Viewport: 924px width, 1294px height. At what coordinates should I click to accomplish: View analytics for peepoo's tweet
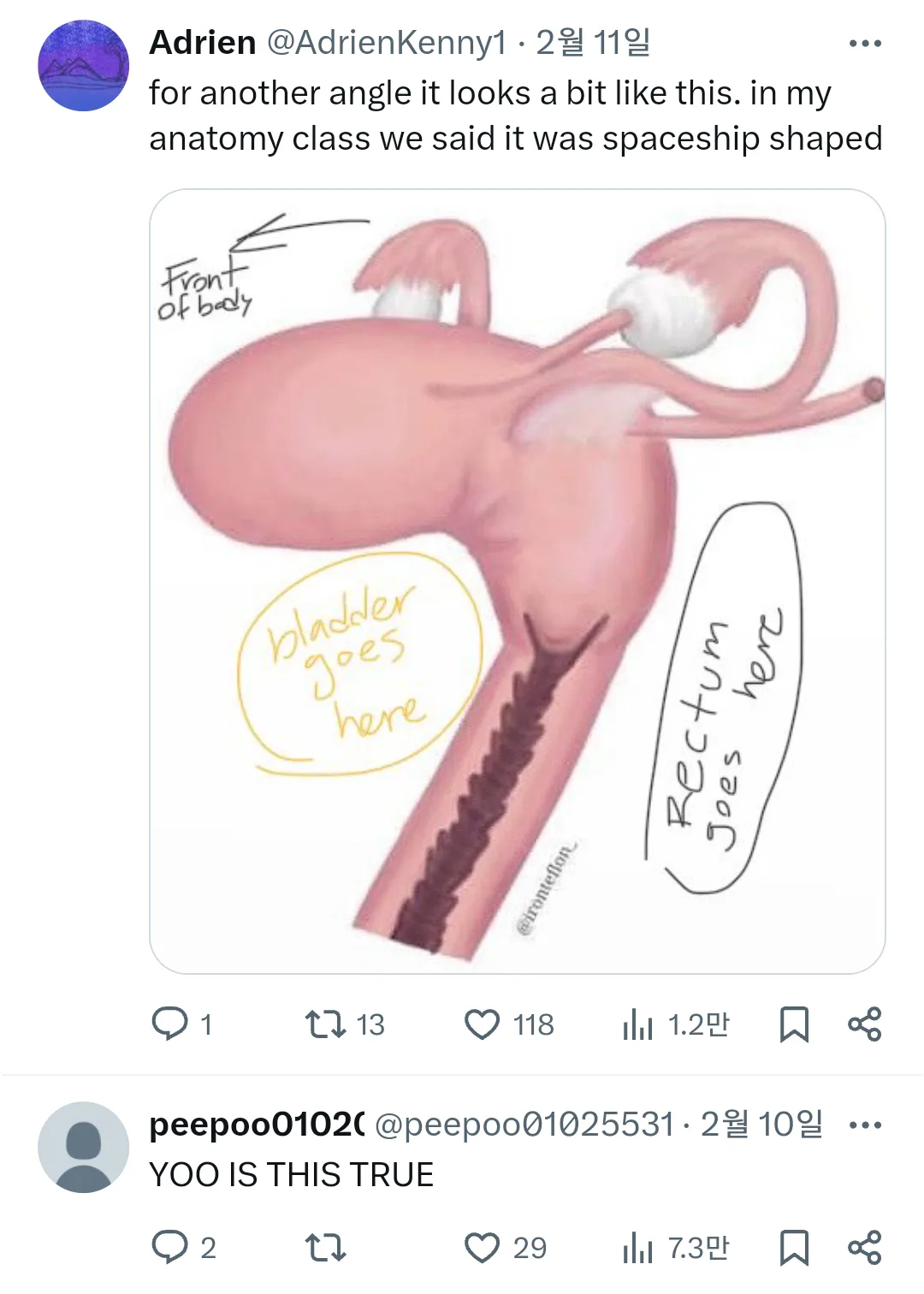(x=638, y=1247)
